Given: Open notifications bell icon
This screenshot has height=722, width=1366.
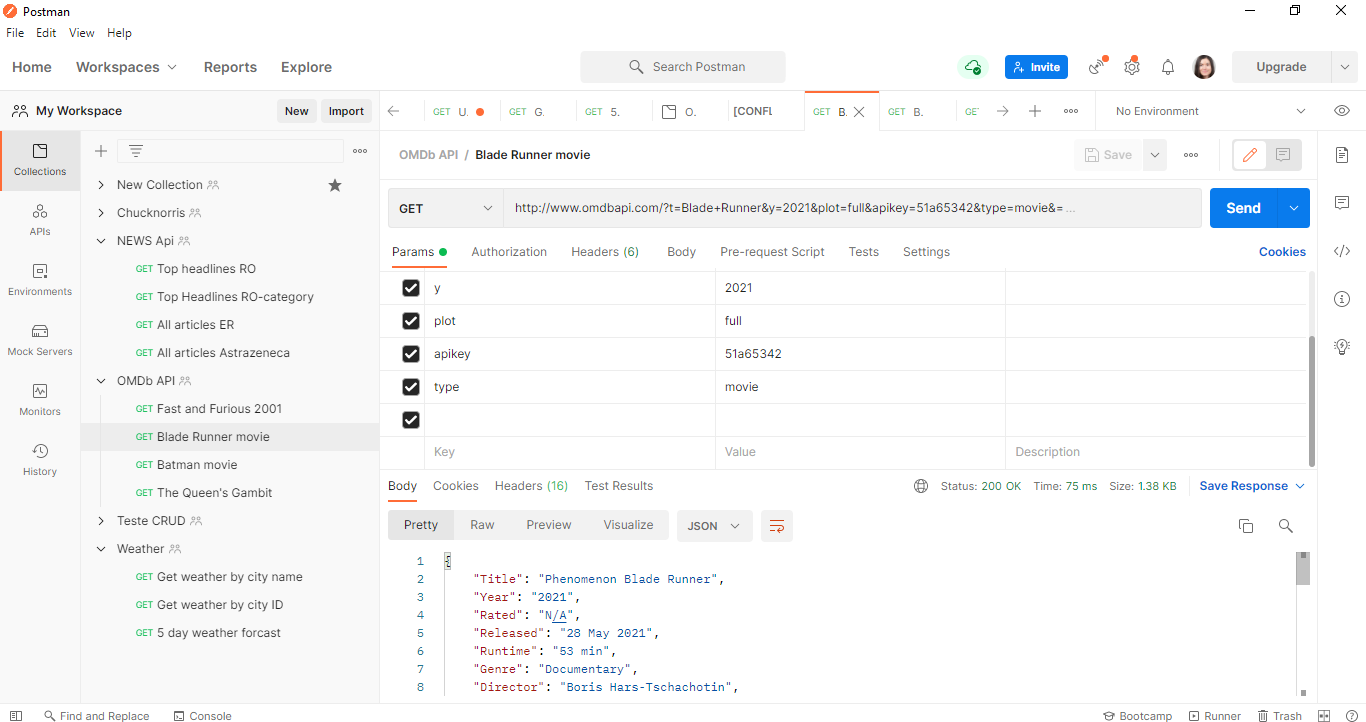Looking at the screenshot, I should [1167, 67].
